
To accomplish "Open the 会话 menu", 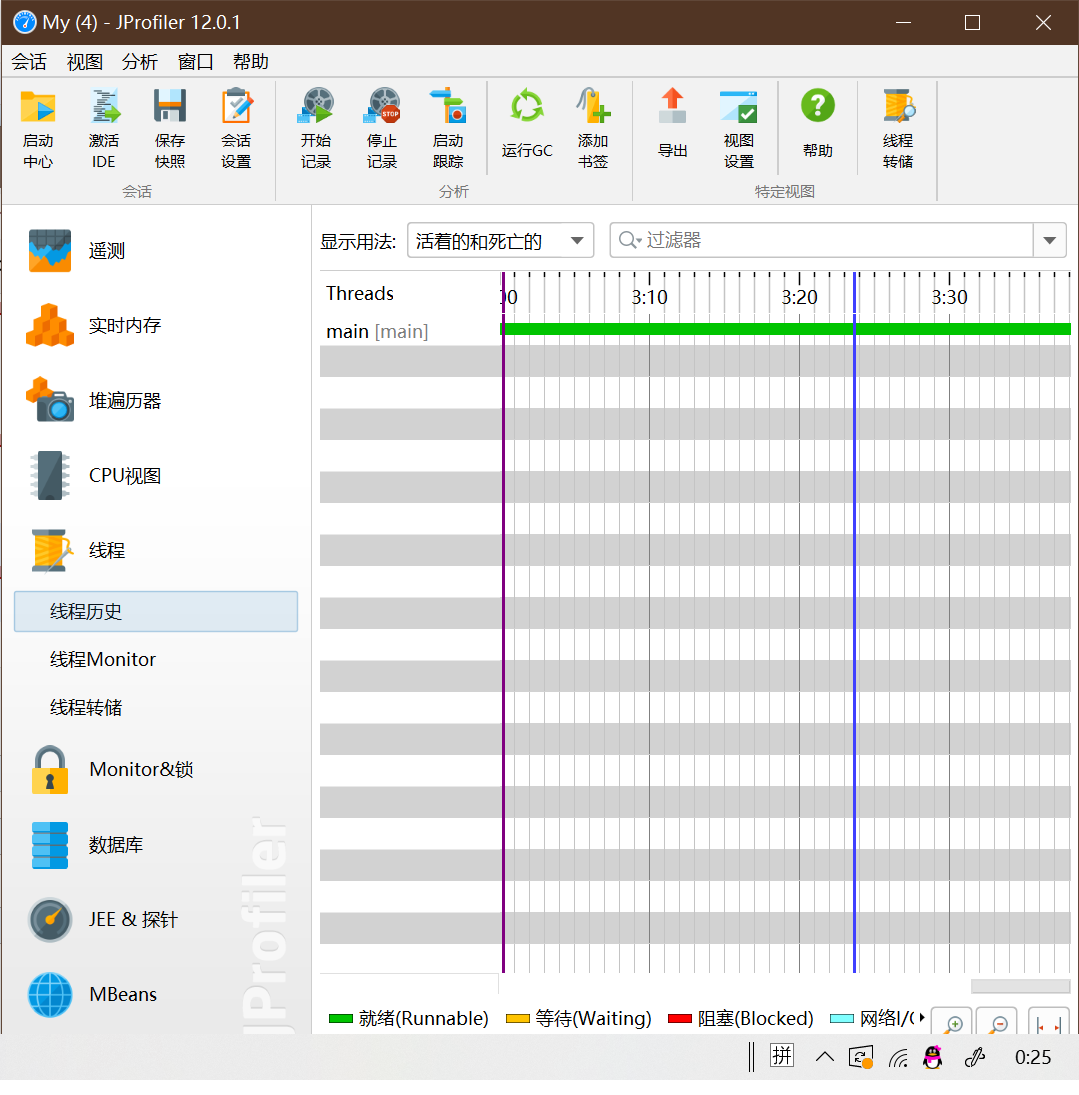I will click(29, 62).
